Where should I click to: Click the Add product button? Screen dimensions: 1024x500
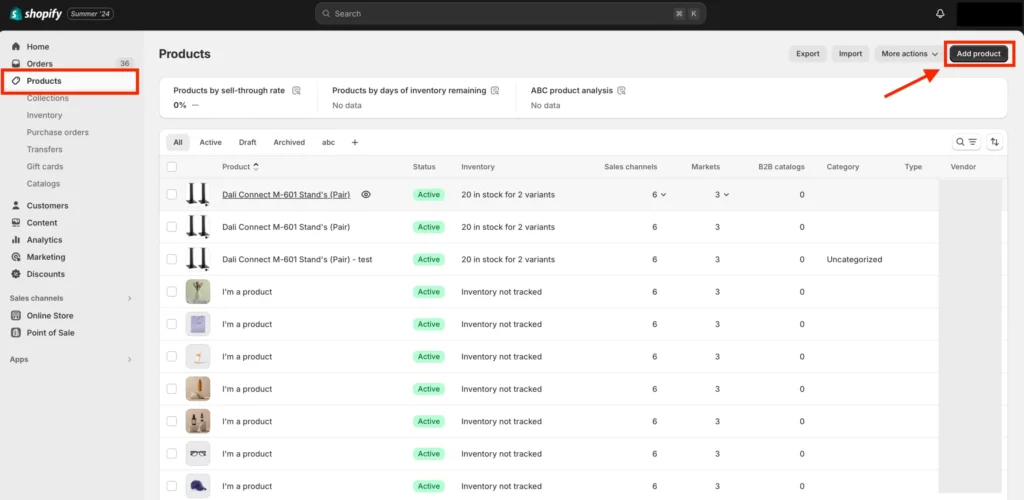point(978,54)
